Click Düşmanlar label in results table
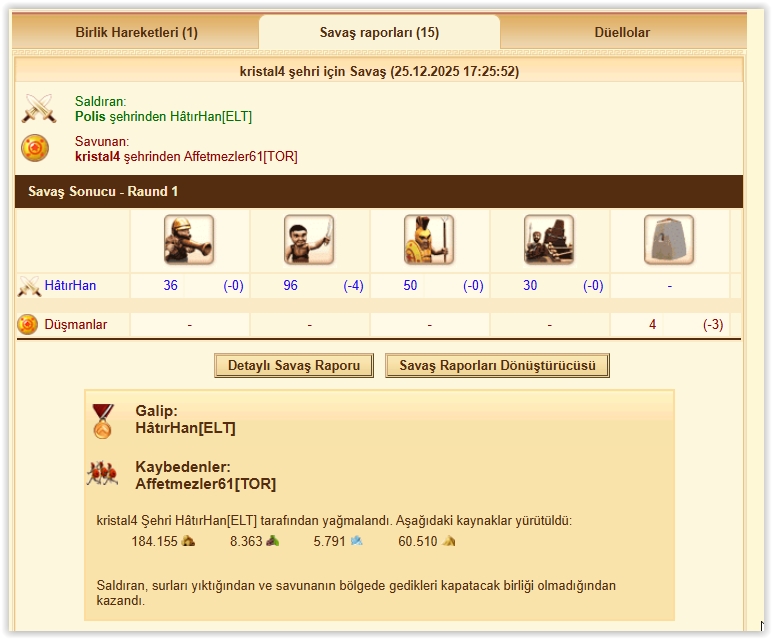 pyautogui.click(x=76, y=324)
